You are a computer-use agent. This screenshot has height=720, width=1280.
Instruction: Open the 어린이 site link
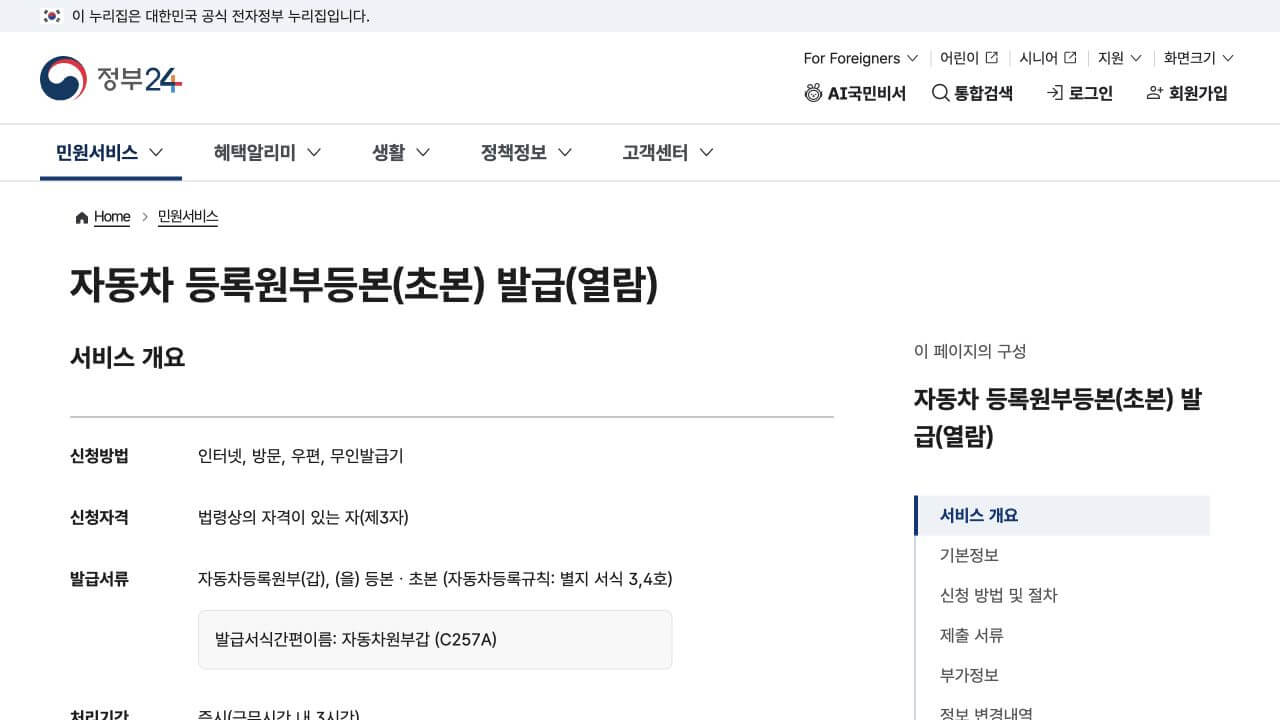[969, 58]
